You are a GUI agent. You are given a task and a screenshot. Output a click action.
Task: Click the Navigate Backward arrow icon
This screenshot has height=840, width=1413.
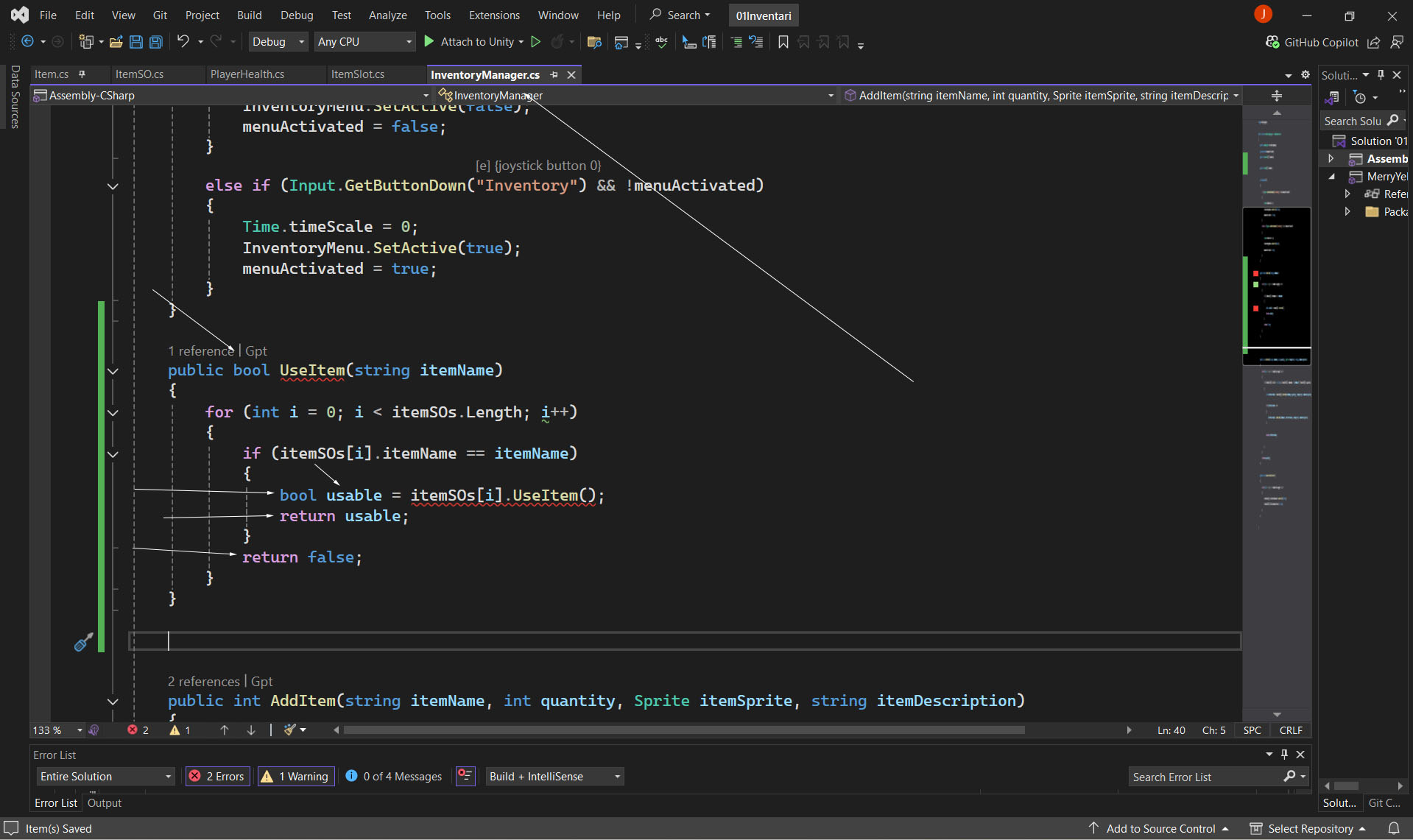pyautogui.click(x=27, y=42)
